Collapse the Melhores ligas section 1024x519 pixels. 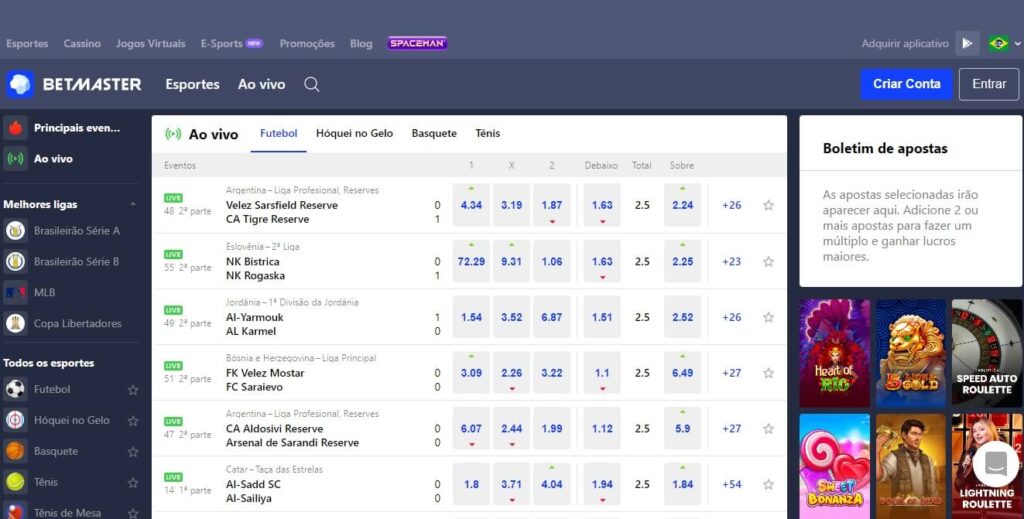(x=133, y=204)
